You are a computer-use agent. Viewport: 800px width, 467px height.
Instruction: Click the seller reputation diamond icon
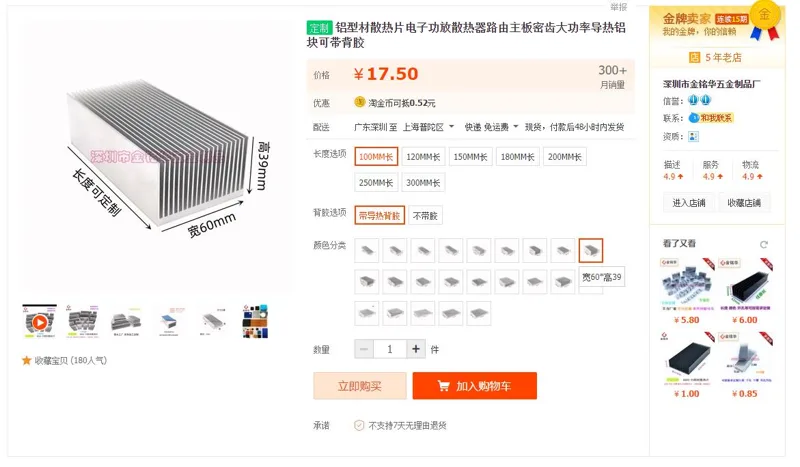click(699, 100)
